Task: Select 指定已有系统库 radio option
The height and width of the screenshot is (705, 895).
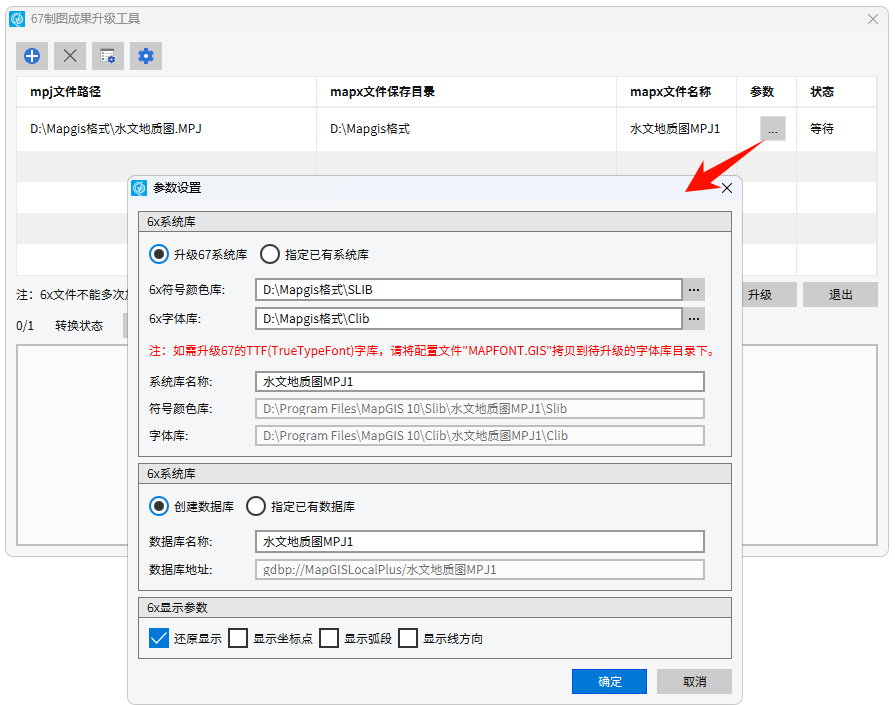Action: (x=270, y=254)
